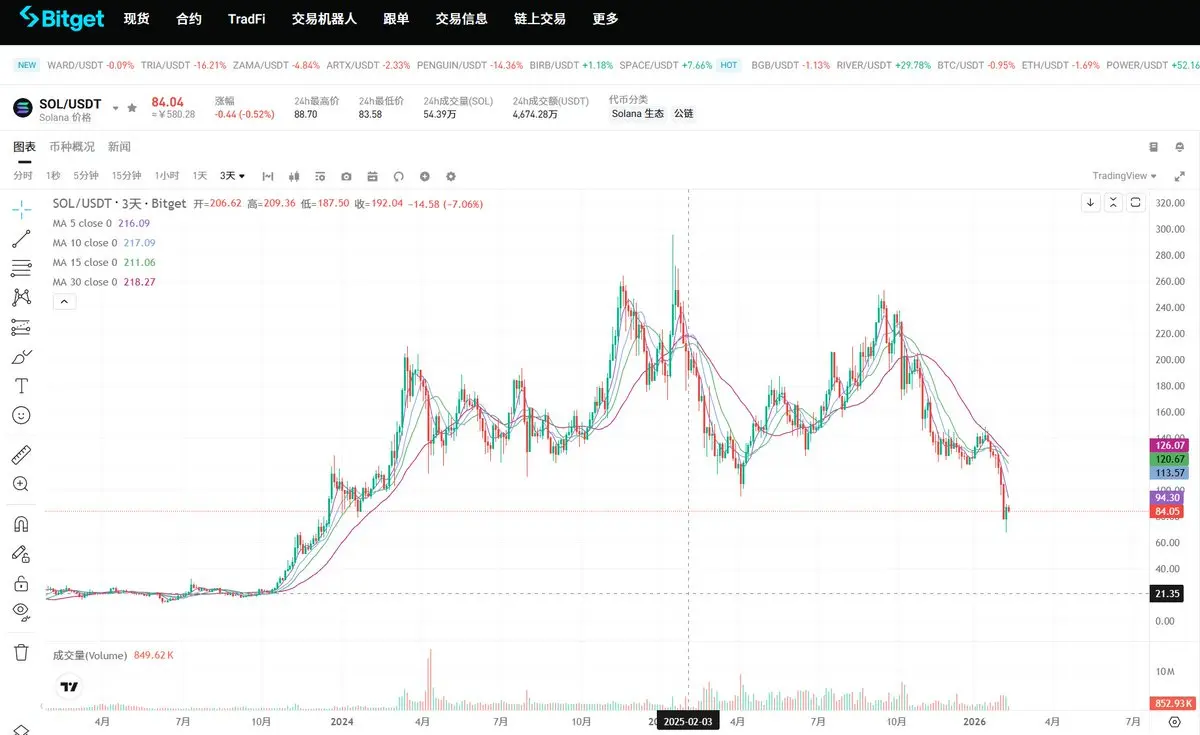Click the circular reset chart icon
Viewport: 1200px width, 735px height.
click(x=398, y=176)
